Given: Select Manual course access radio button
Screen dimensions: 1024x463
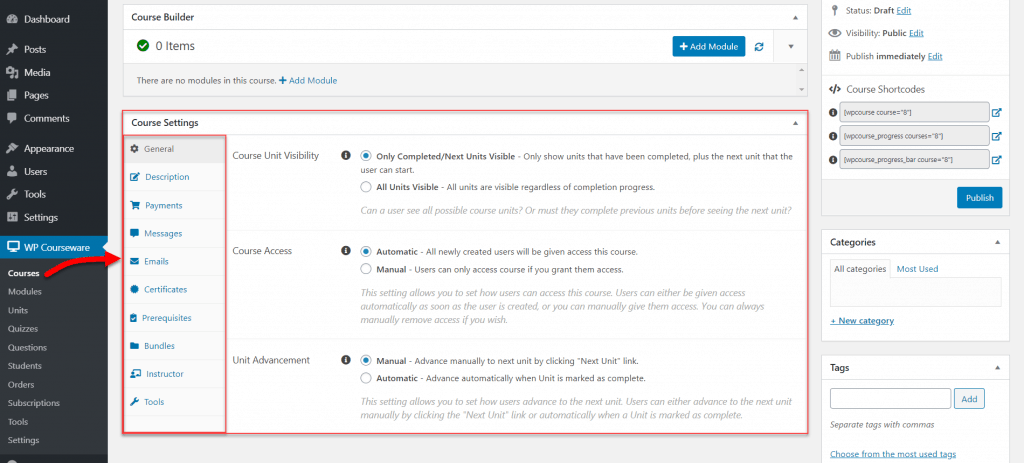Looking at the screenshot, I should [366, 269].
